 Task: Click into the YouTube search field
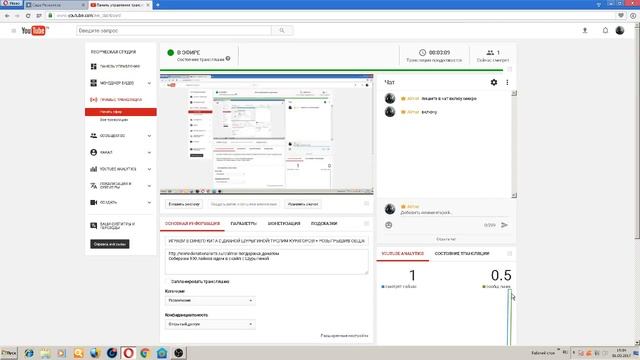(174, 31)
